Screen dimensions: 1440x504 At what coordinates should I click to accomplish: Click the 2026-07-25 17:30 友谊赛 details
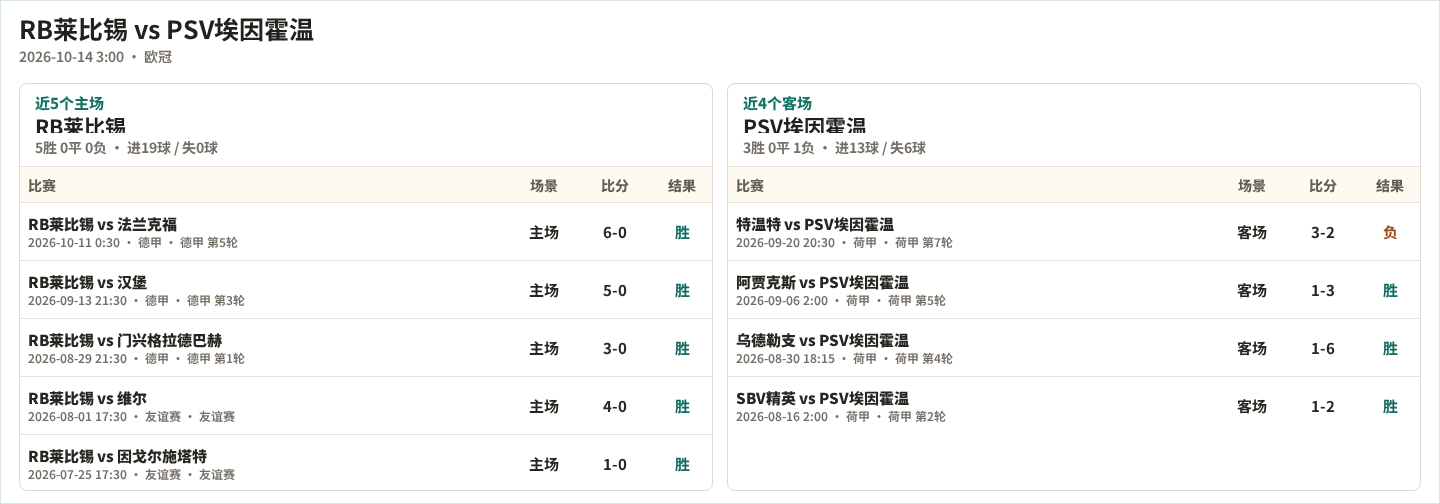tap(131, 475)
